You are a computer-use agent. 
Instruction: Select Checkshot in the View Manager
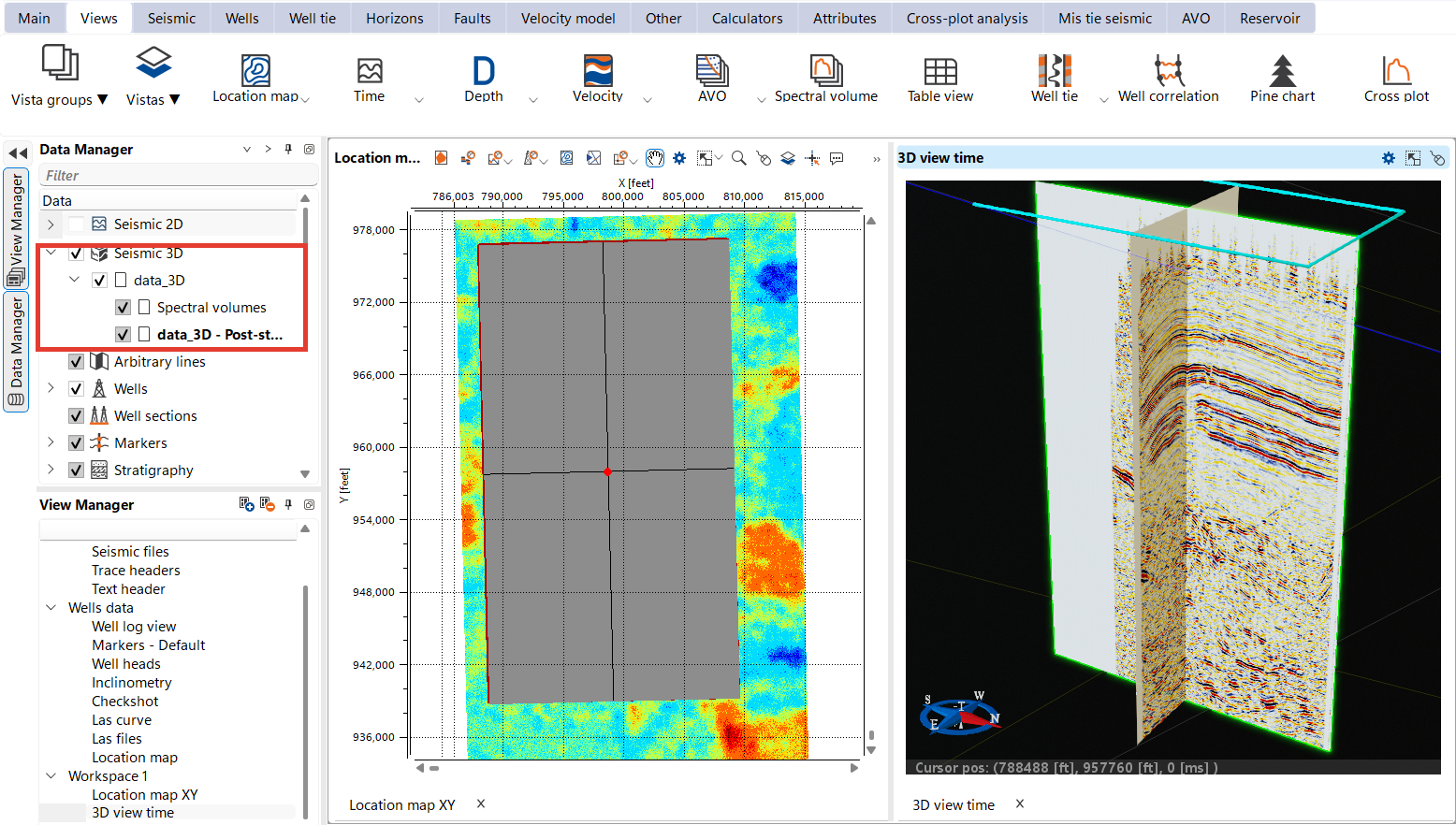(124, 701)
